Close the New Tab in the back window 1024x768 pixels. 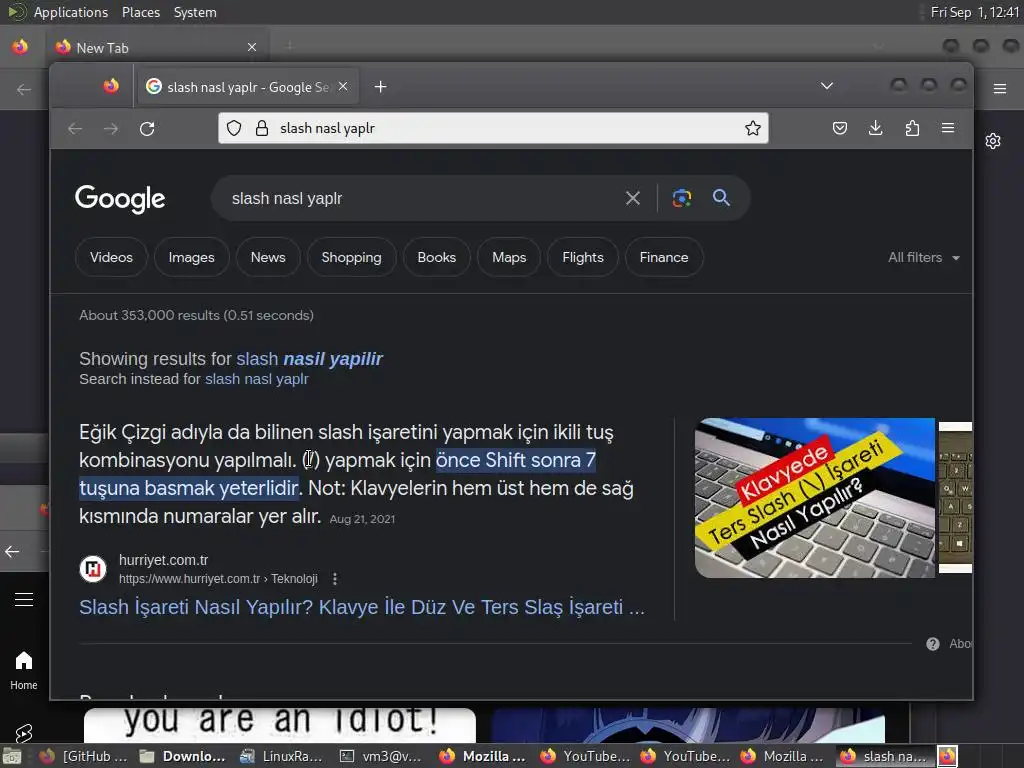click(x=252, y=47)
